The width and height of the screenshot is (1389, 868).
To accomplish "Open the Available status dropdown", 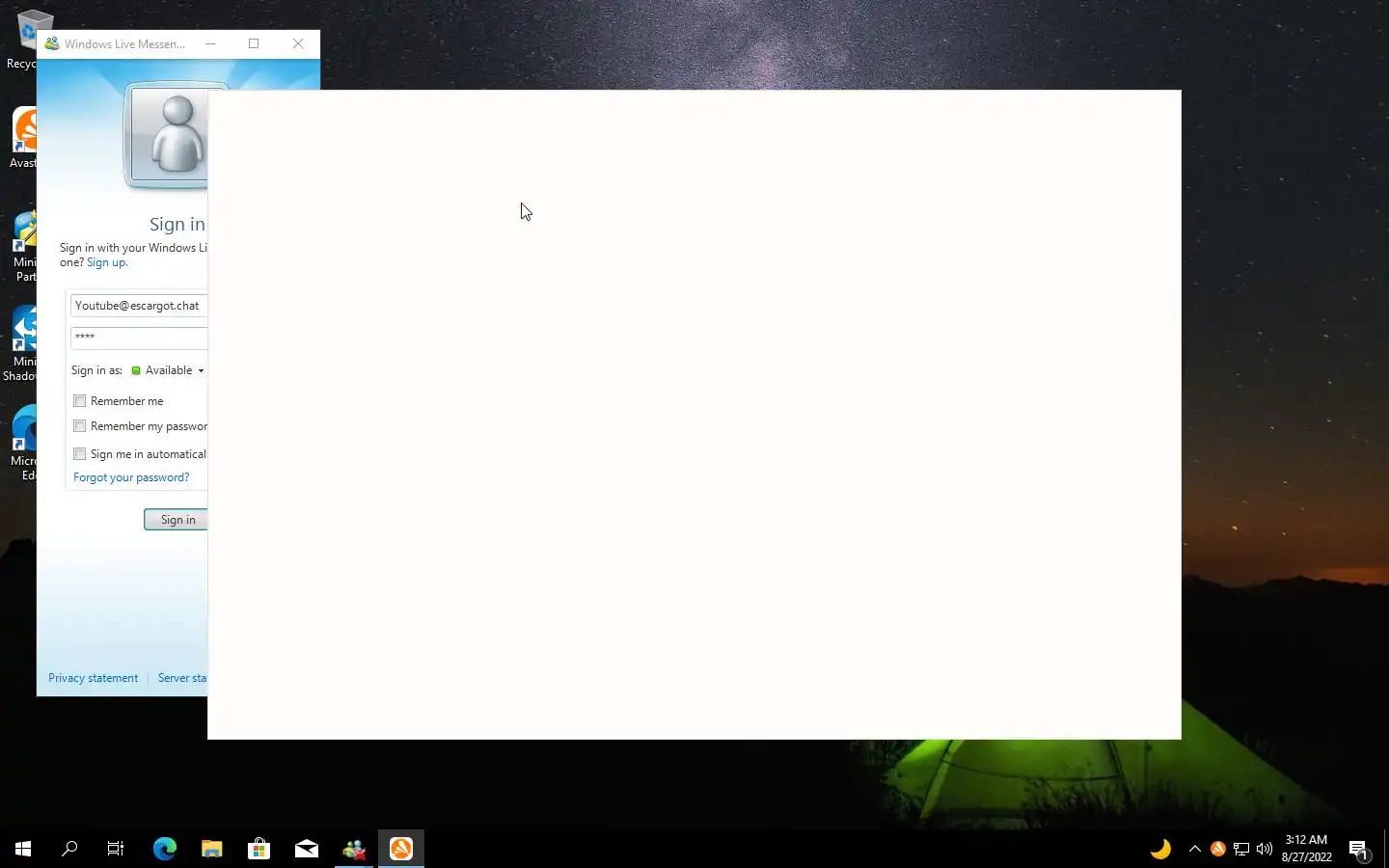I will click(x=168, y=370).
